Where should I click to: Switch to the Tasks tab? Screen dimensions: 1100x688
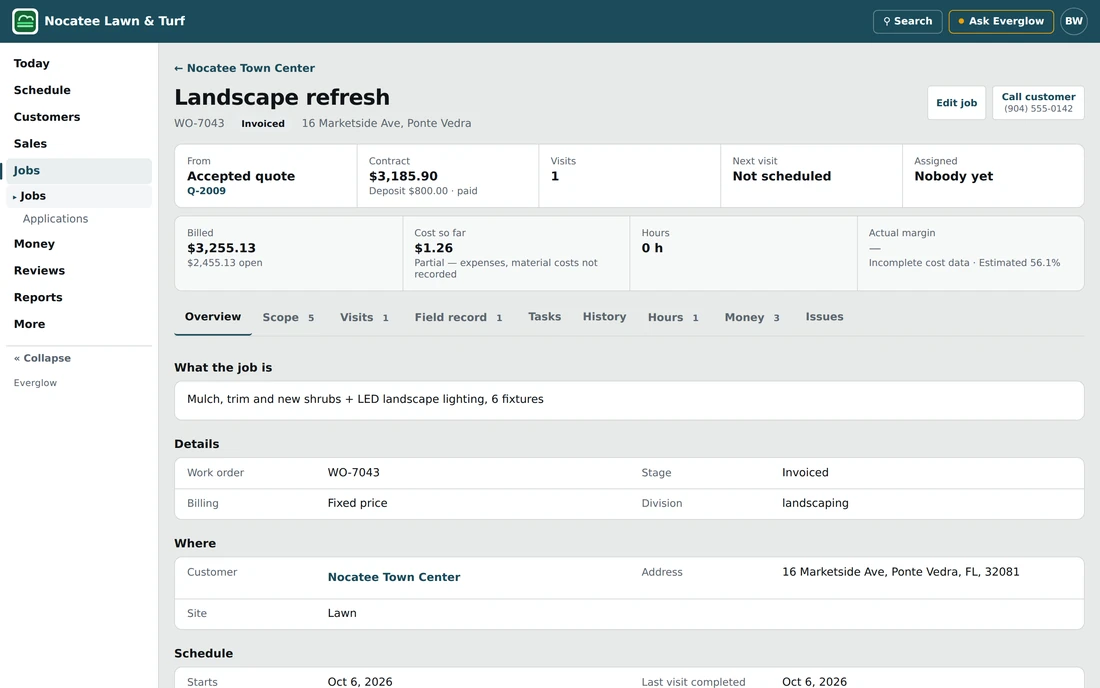[544, 317]
